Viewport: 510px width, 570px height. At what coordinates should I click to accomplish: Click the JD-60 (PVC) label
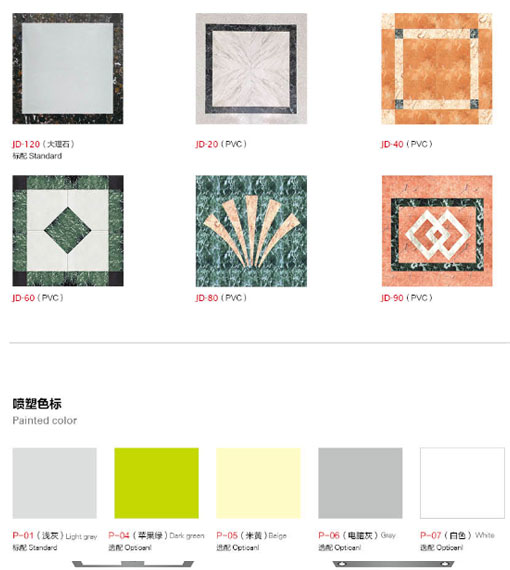38,298
